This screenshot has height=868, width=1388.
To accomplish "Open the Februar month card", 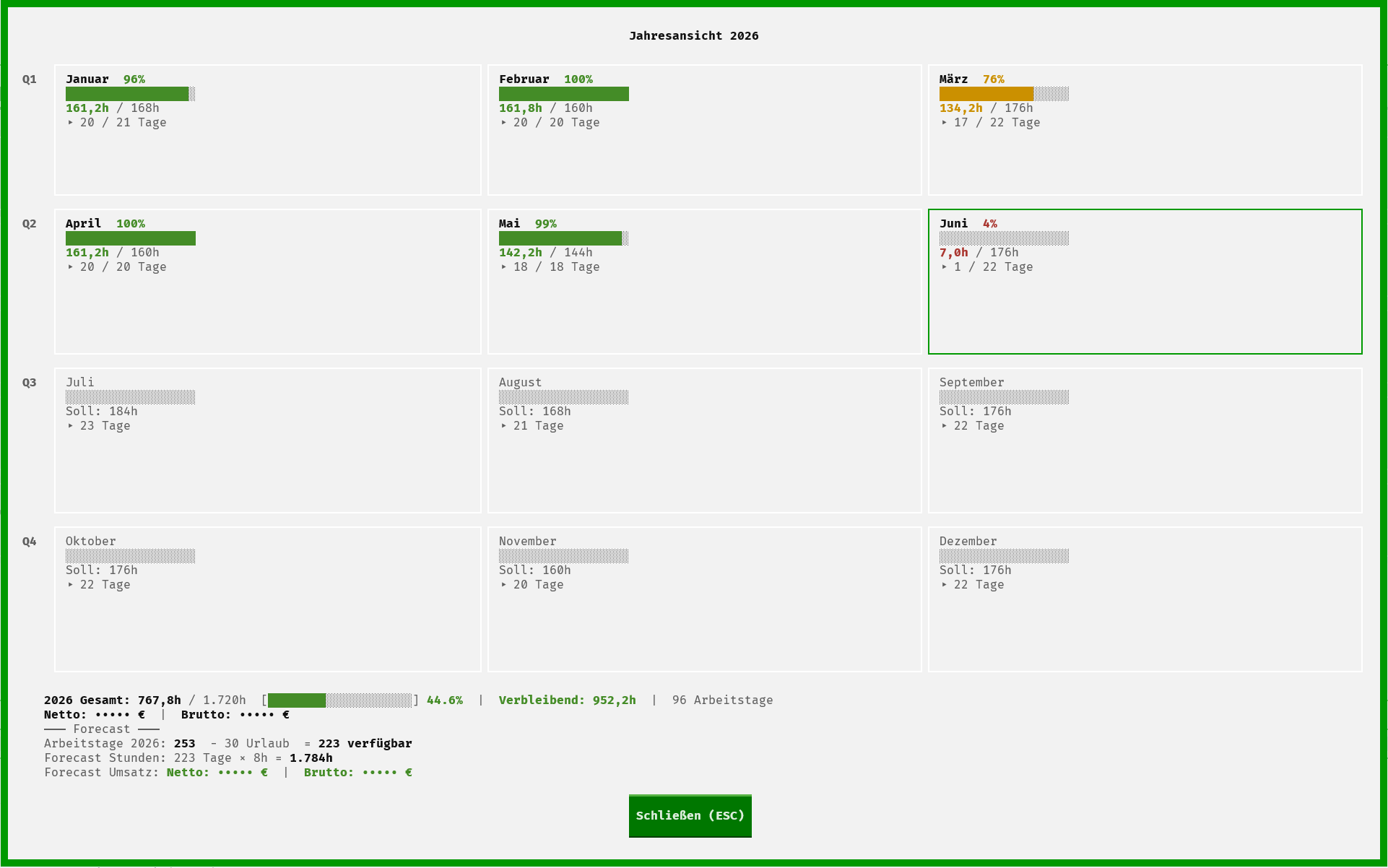I will click(705, 130).
